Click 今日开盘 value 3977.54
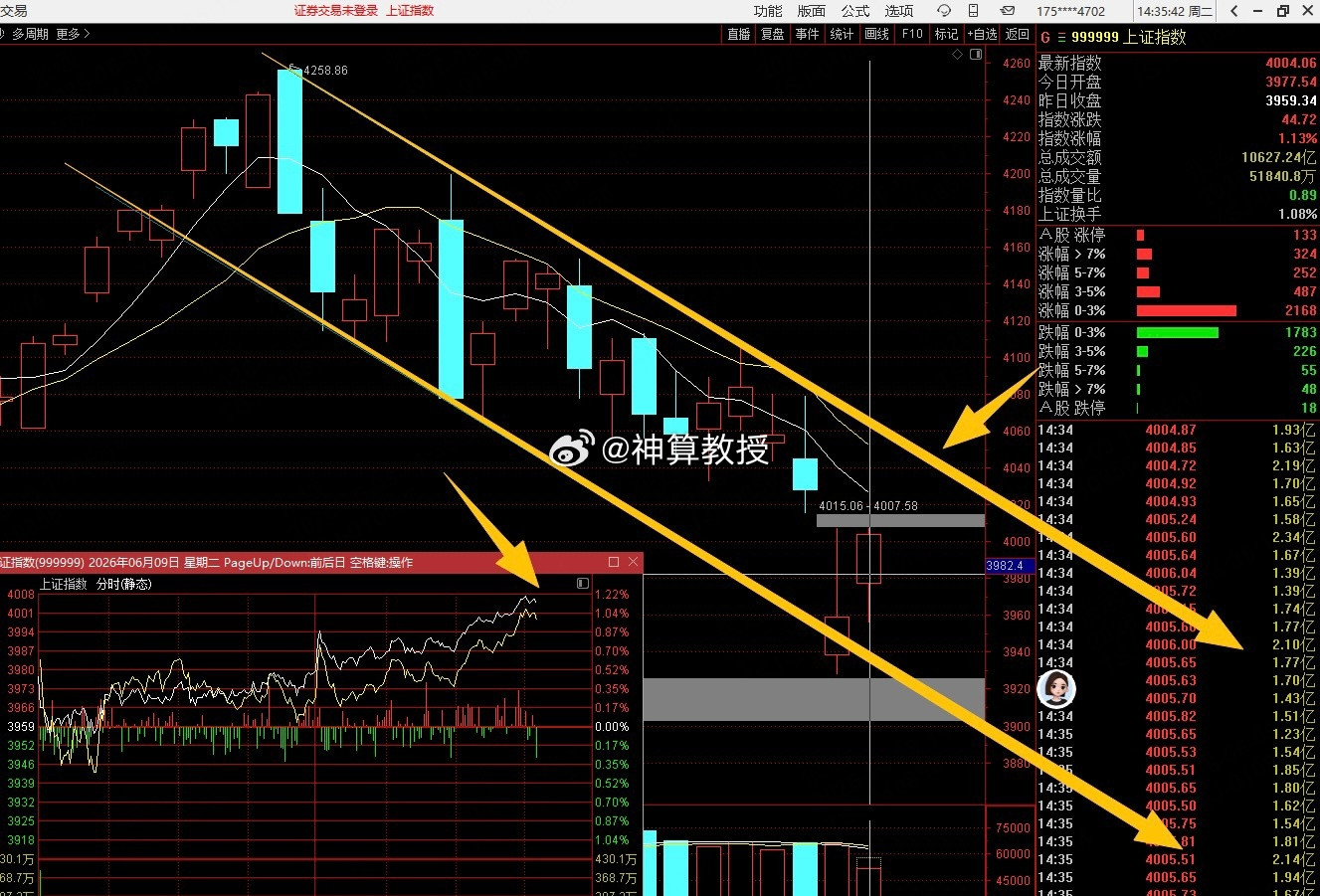1320x896 pixels. click(x=1290, y=82)
